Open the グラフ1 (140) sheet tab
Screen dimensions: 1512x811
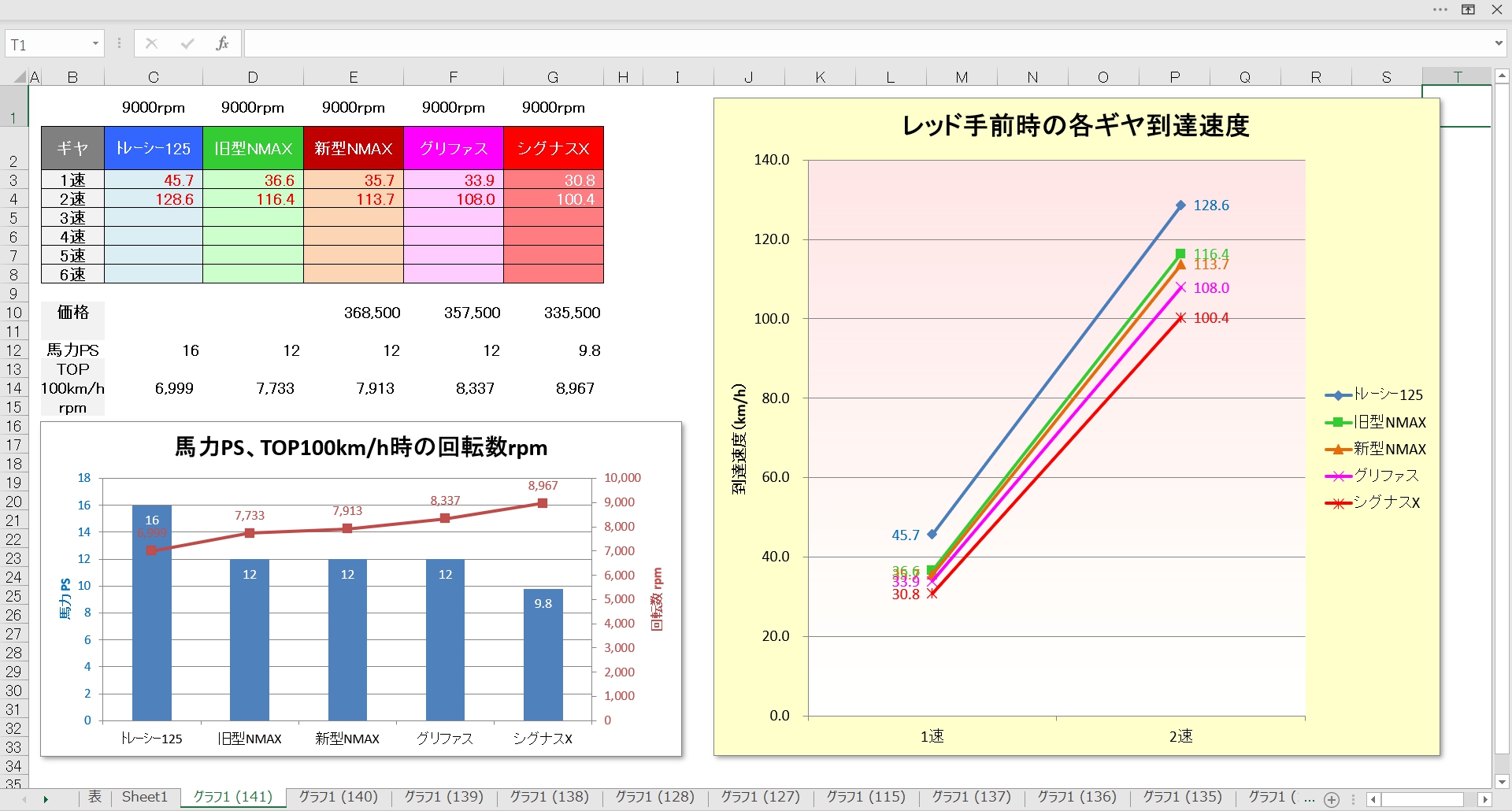tap(339, 797)
